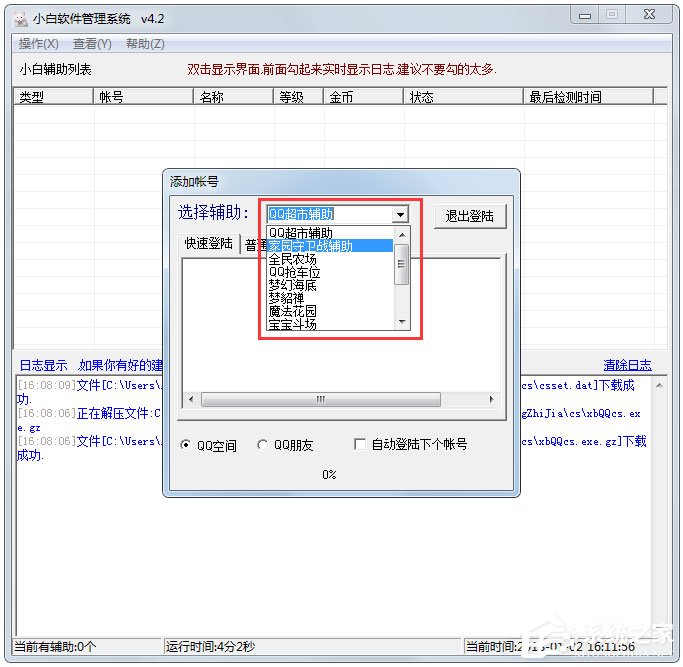Close the 小白软件管理系统 window
Viewport: 683px width, 667px height.
pos(649,15)
